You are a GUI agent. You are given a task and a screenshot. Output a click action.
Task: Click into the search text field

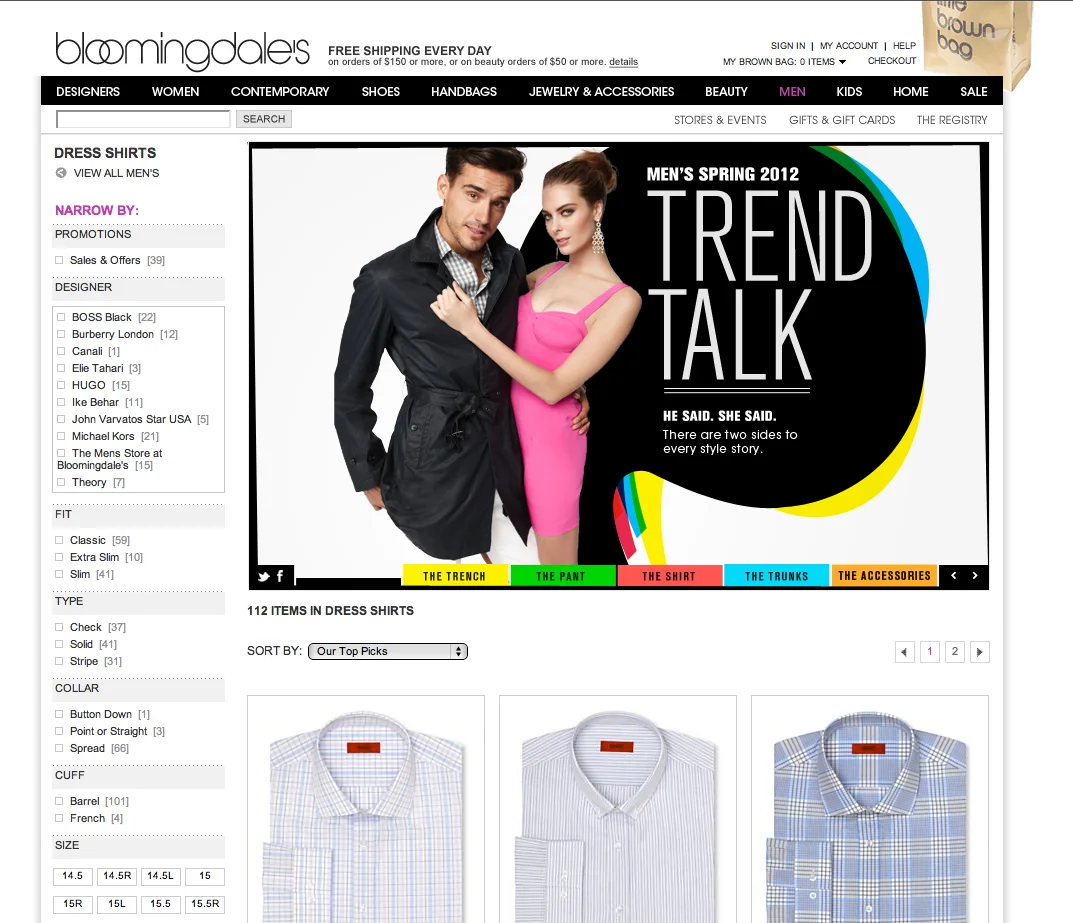coord(143,119)
